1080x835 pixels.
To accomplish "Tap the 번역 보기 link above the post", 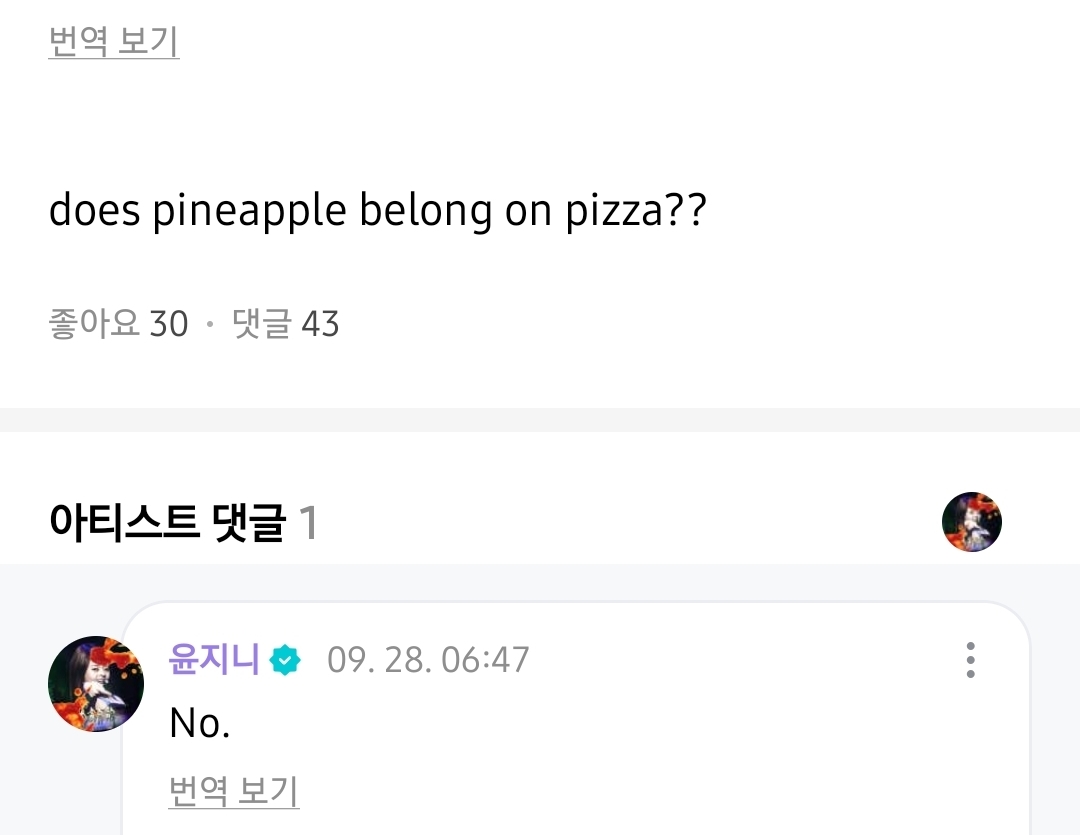I will coord(113,42).
